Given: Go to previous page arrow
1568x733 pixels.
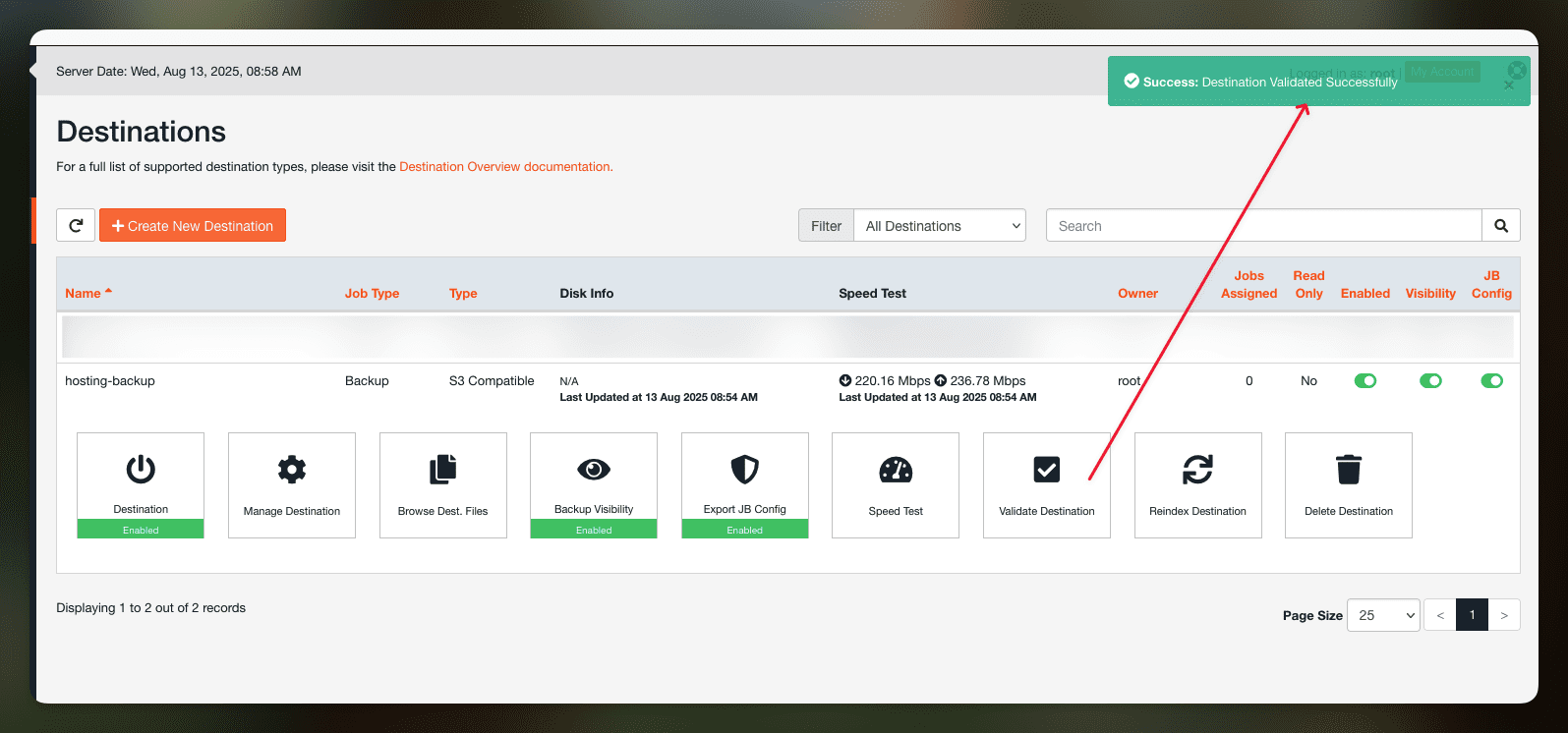Looking at the screenshot, I should click(x=1440, y=615).
